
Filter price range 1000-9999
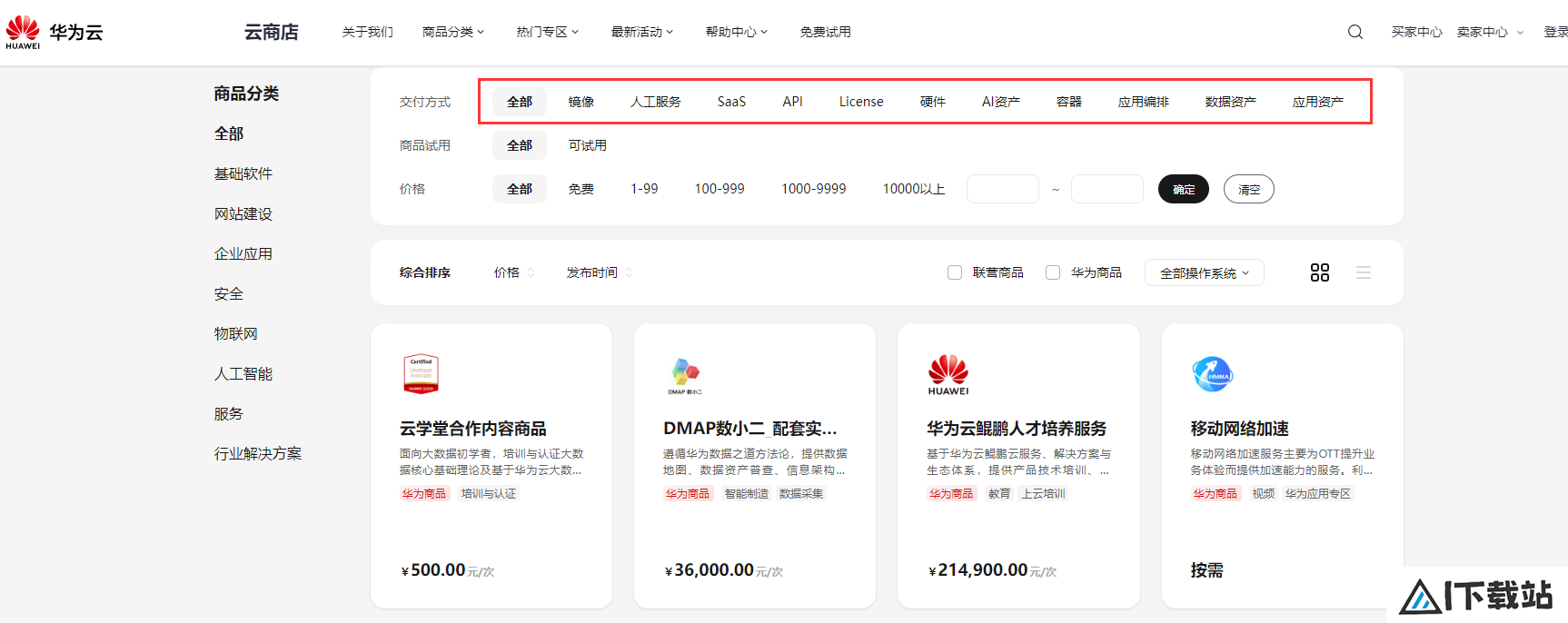point(814,189)
